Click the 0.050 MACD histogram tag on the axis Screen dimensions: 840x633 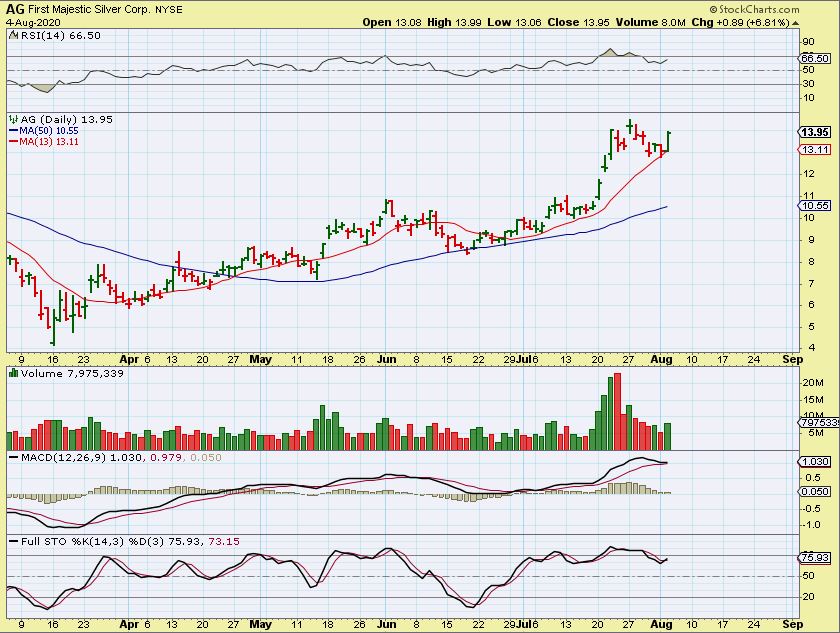point(815,492)
